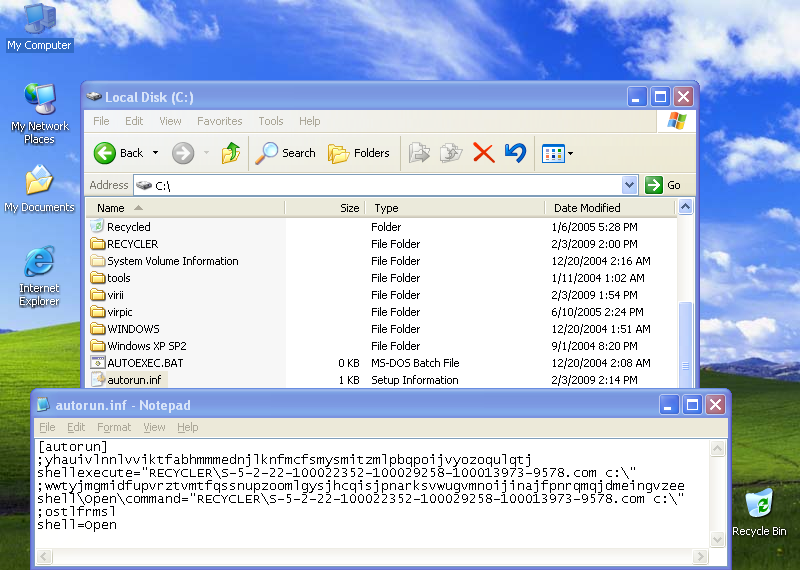This screenshot has height=570, width=800.
Task: Select the virii folder icon
Action: point(97,294)
